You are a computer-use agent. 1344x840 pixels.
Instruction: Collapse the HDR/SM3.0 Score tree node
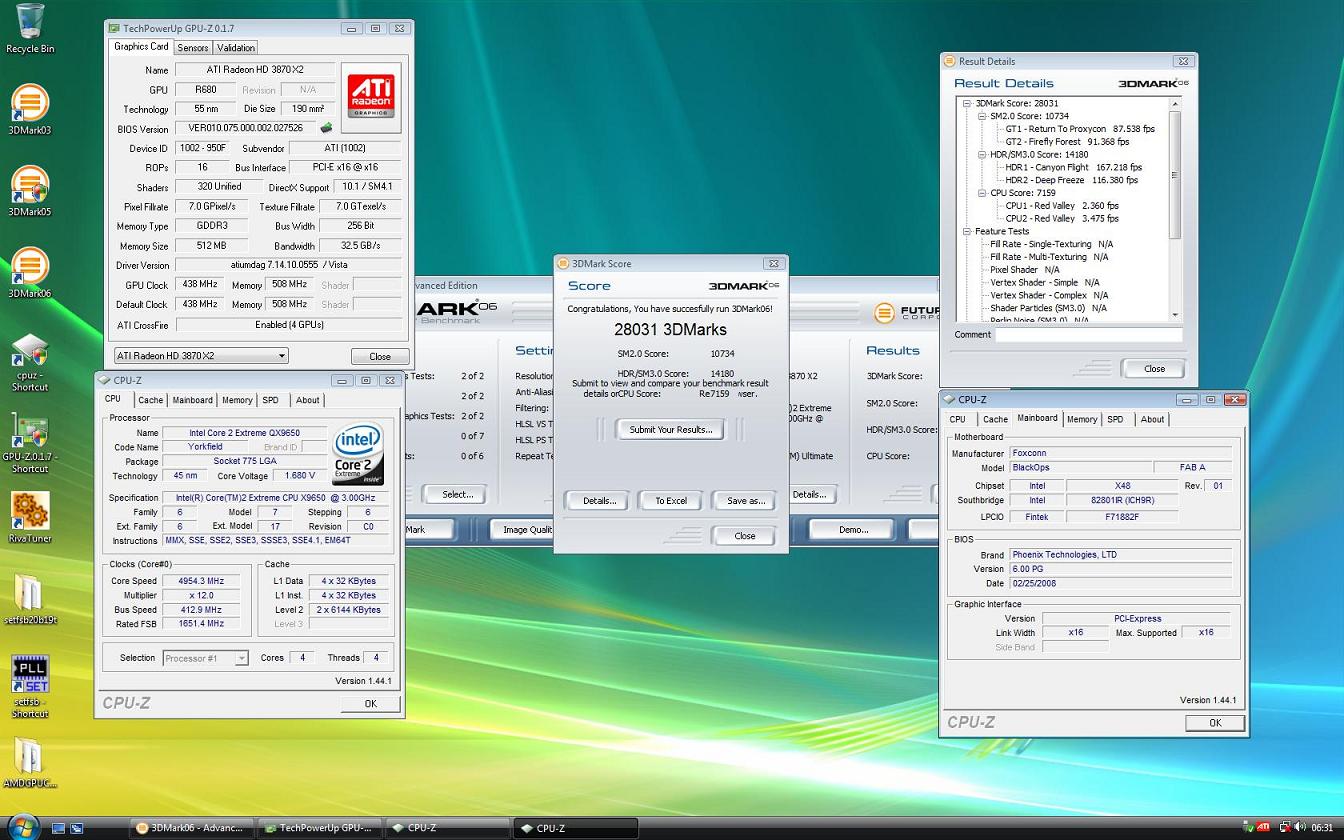click(x=982, y=155)
